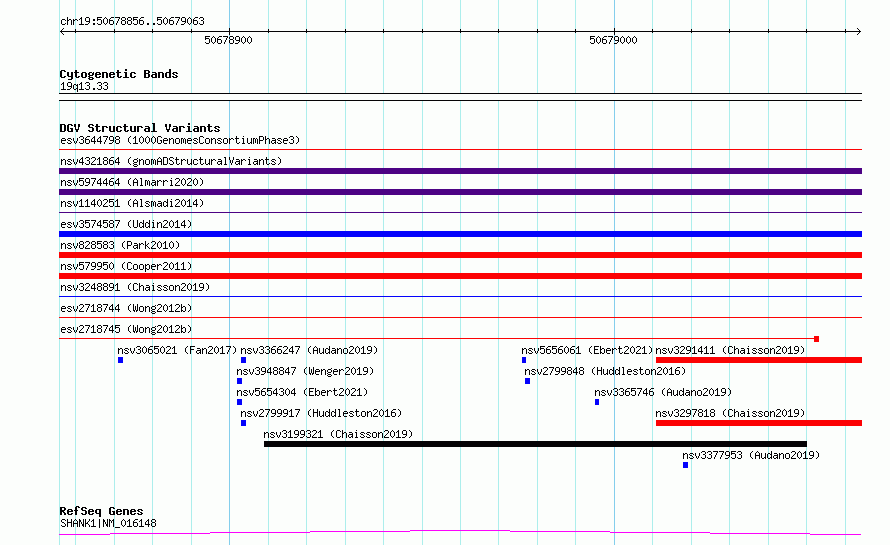Select the blue marker under nsv2799848 Huddleston2016
890x545 pixels.
[527, 381]
